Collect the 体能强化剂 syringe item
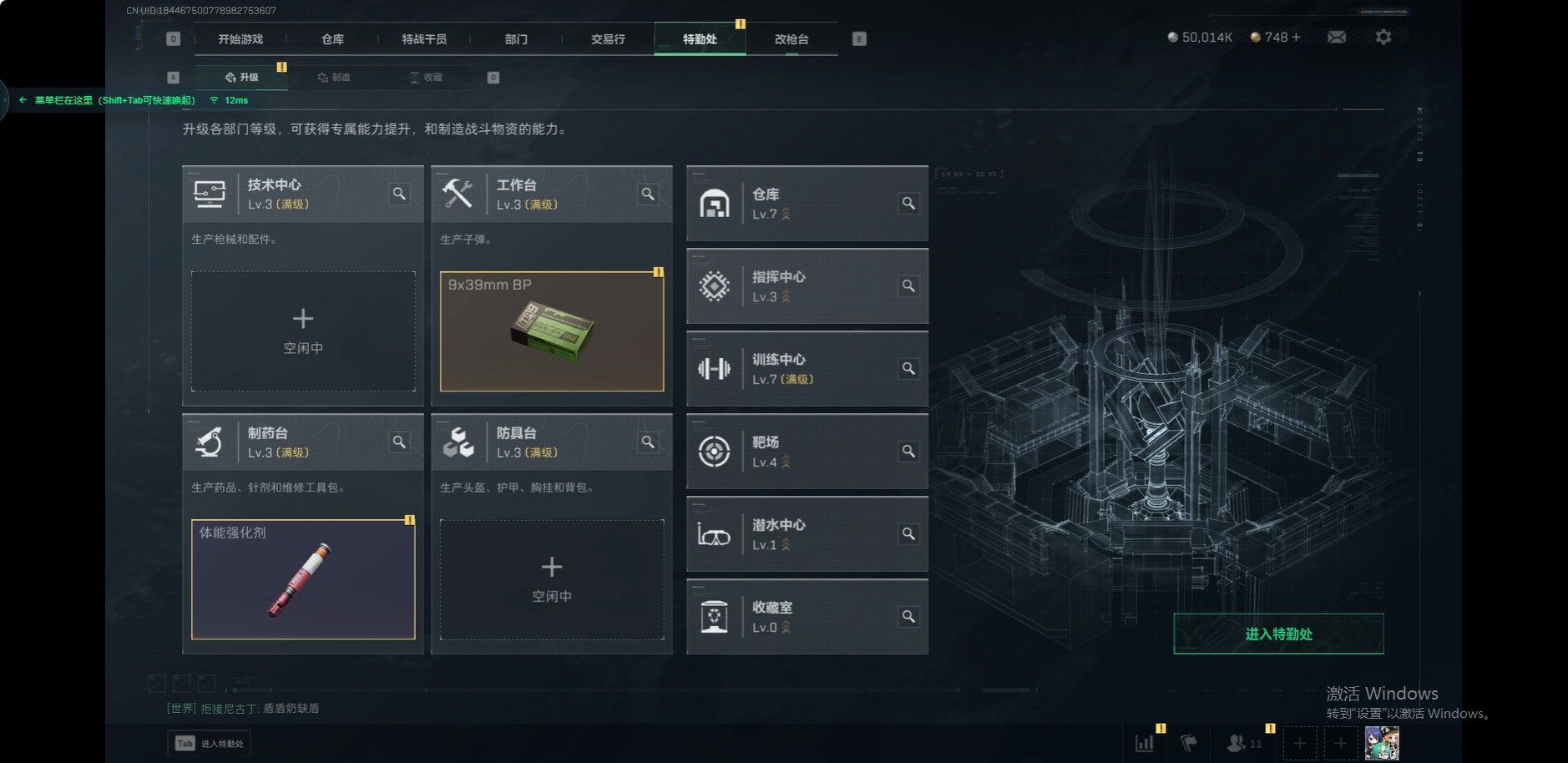Image resolution: width=1568 pixels, height=763 pixels. (x=303, y=579)
